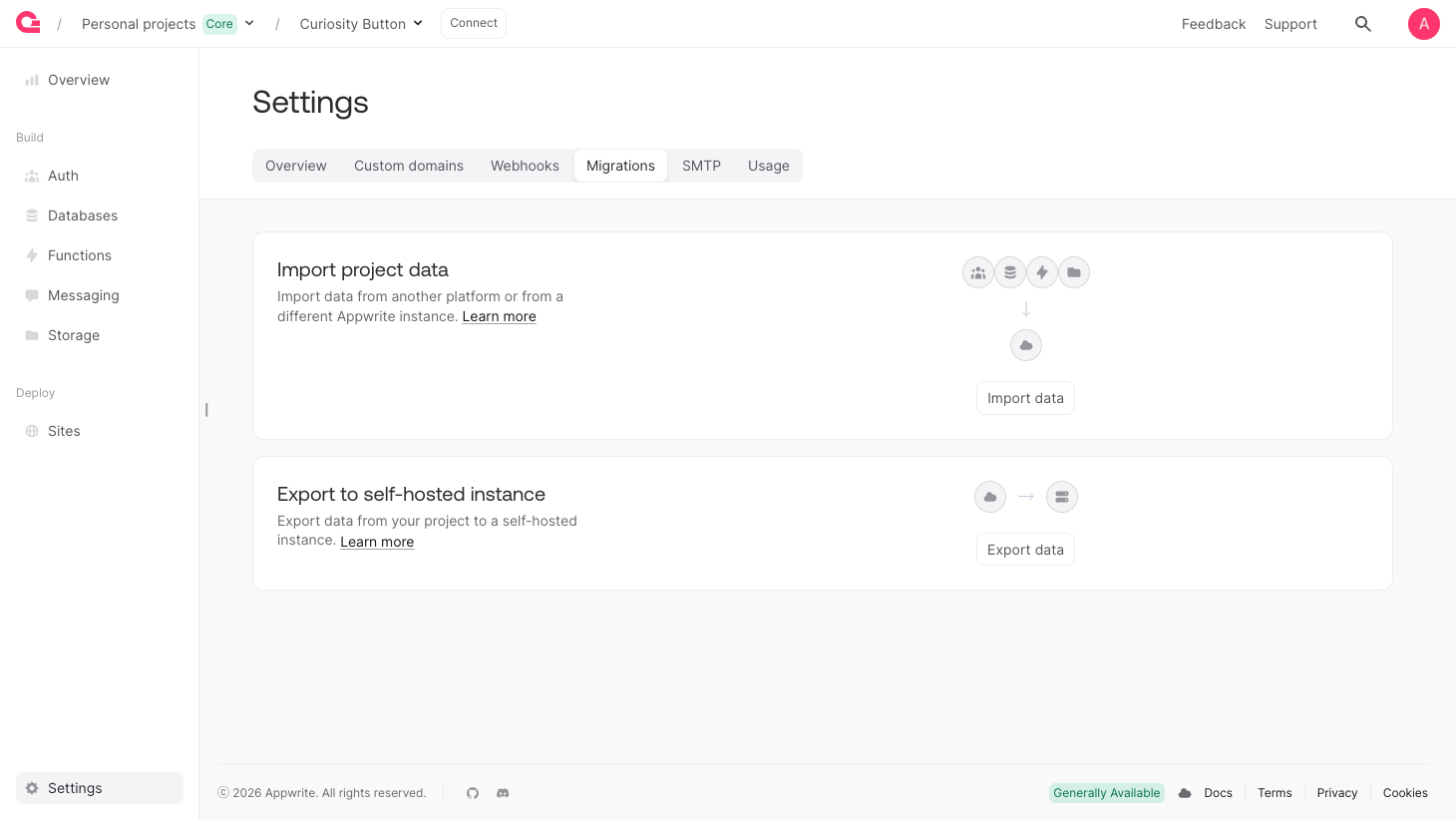The width and height of the screenshot is (1456, 820).
Task: Expand the Personal projects dropdown
Action: coord(248,23)
